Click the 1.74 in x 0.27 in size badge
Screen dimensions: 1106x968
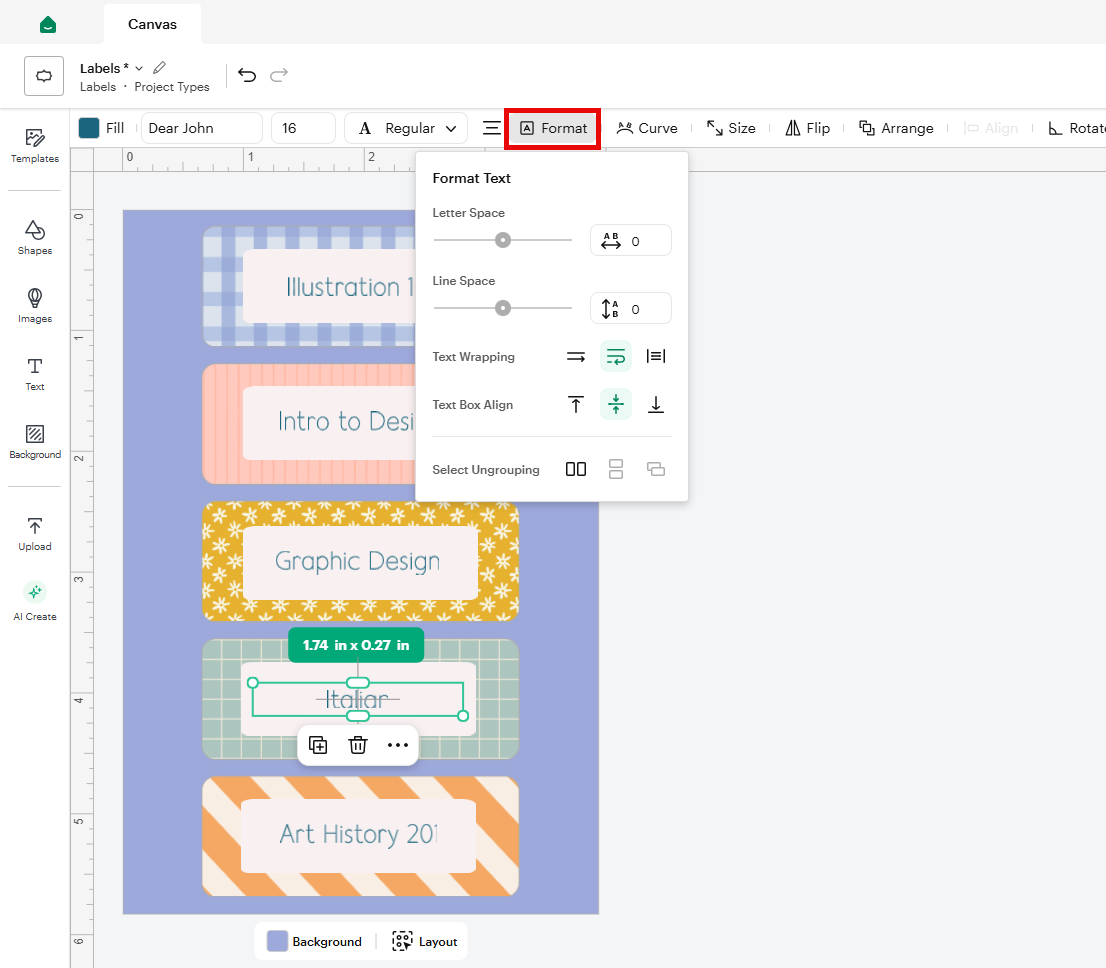pyautogui.click(x=356, y=645)
